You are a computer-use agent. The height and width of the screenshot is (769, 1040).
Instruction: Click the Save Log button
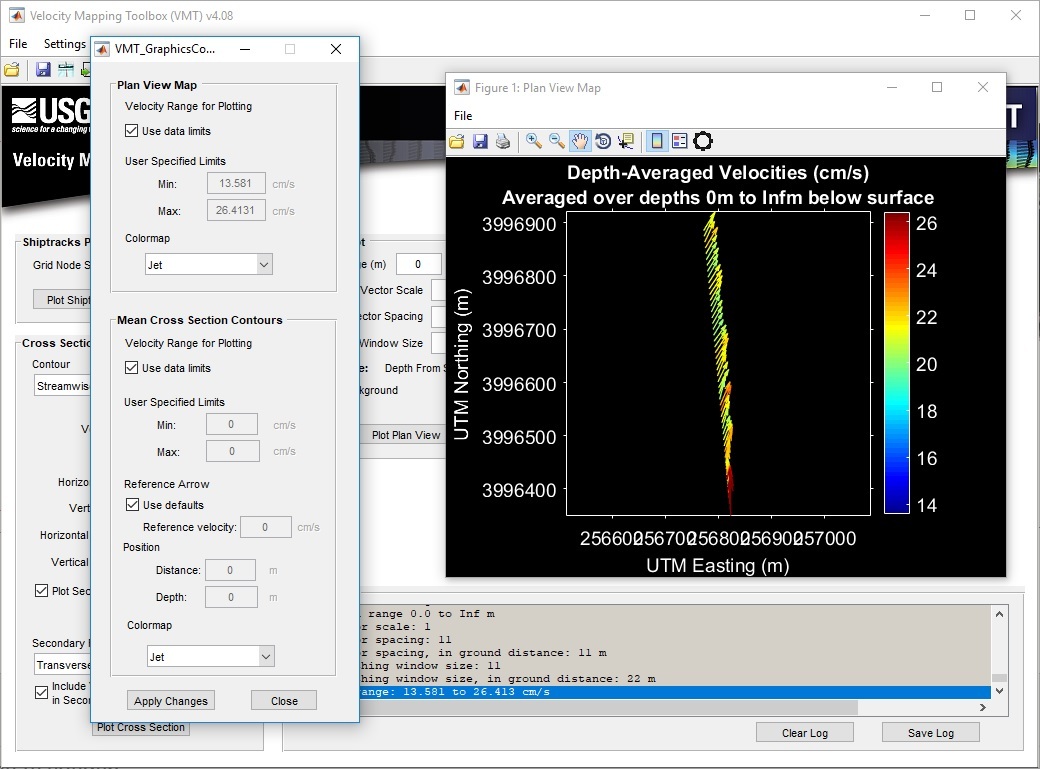930,733
